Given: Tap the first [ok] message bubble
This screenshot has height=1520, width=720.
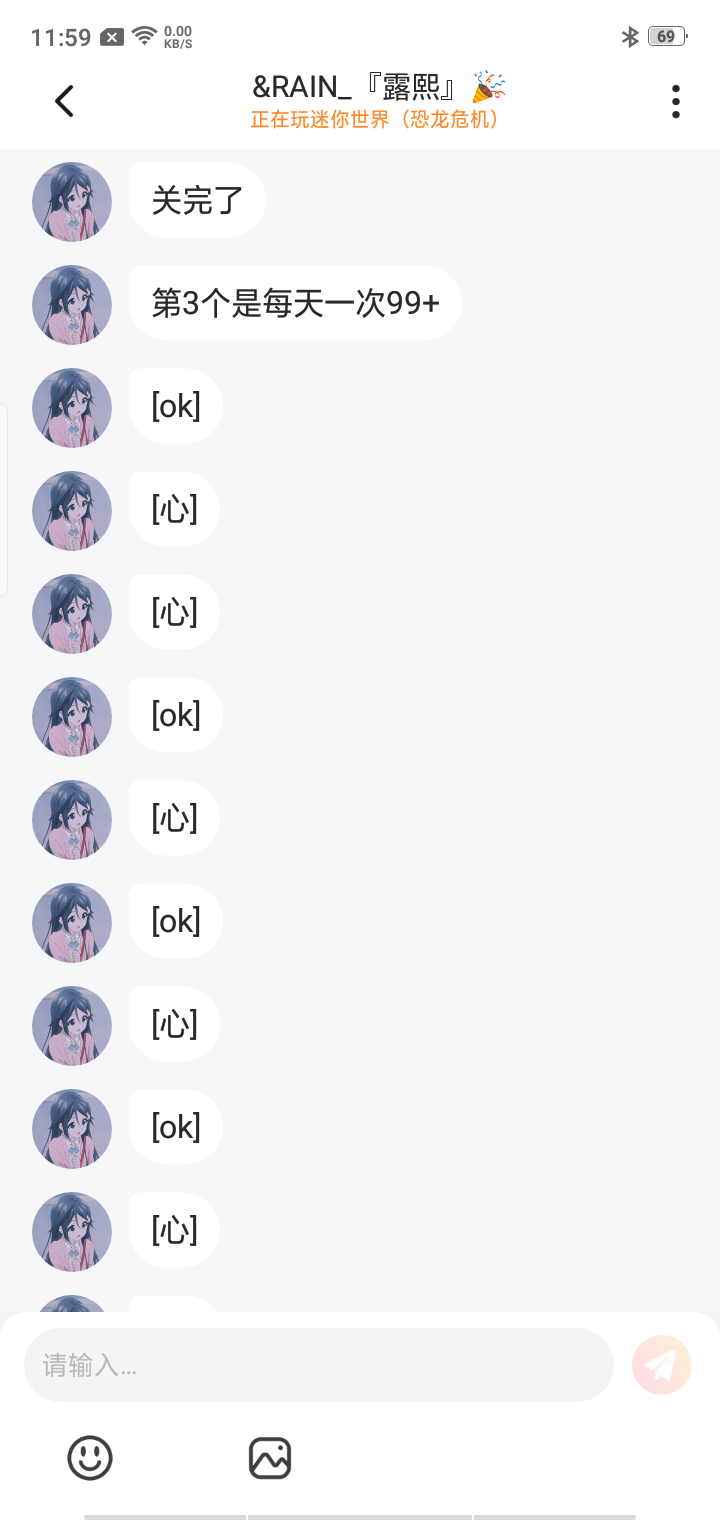Looking at the screenshot, I should click(x=176, y=406).
